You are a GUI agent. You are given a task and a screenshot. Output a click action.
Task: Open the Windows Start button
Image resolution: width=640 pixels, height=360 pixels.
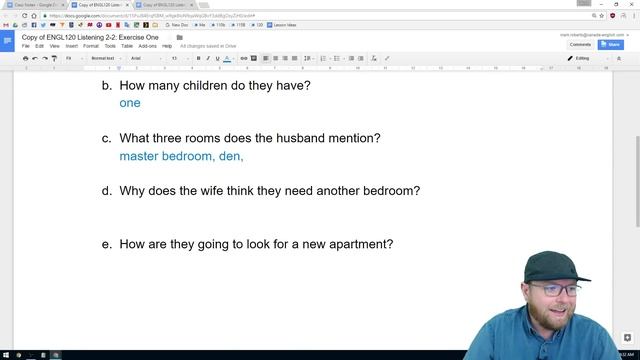(6, 355)
